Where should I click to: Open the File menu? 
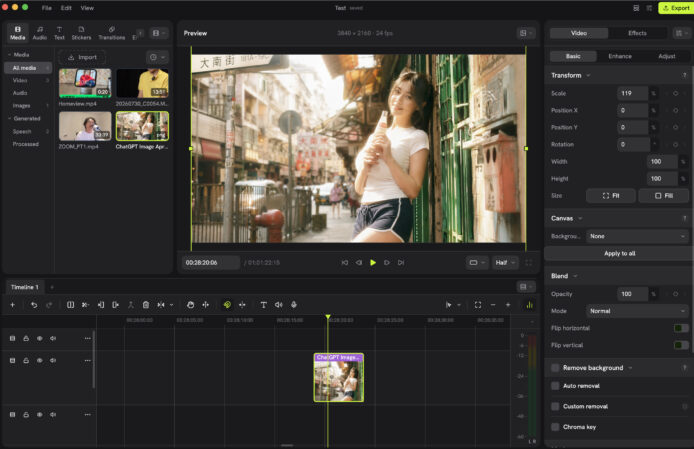(46, 8)
